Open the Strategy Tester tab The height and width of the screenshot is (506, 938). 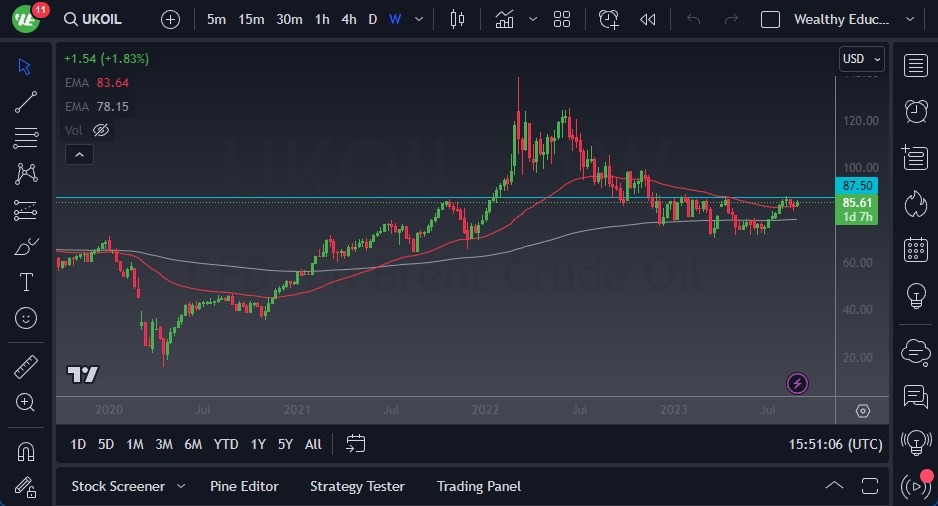pyautogui.click(x=357, y=486)
